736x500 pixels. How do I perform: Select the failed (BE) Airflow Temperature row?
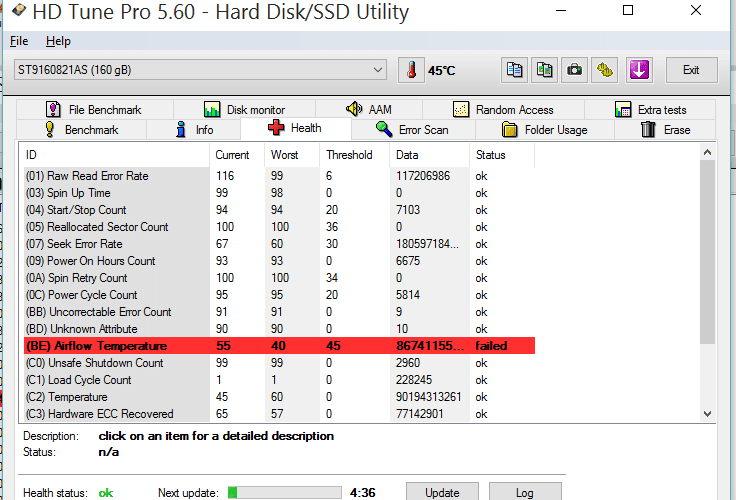coord(279,346)
